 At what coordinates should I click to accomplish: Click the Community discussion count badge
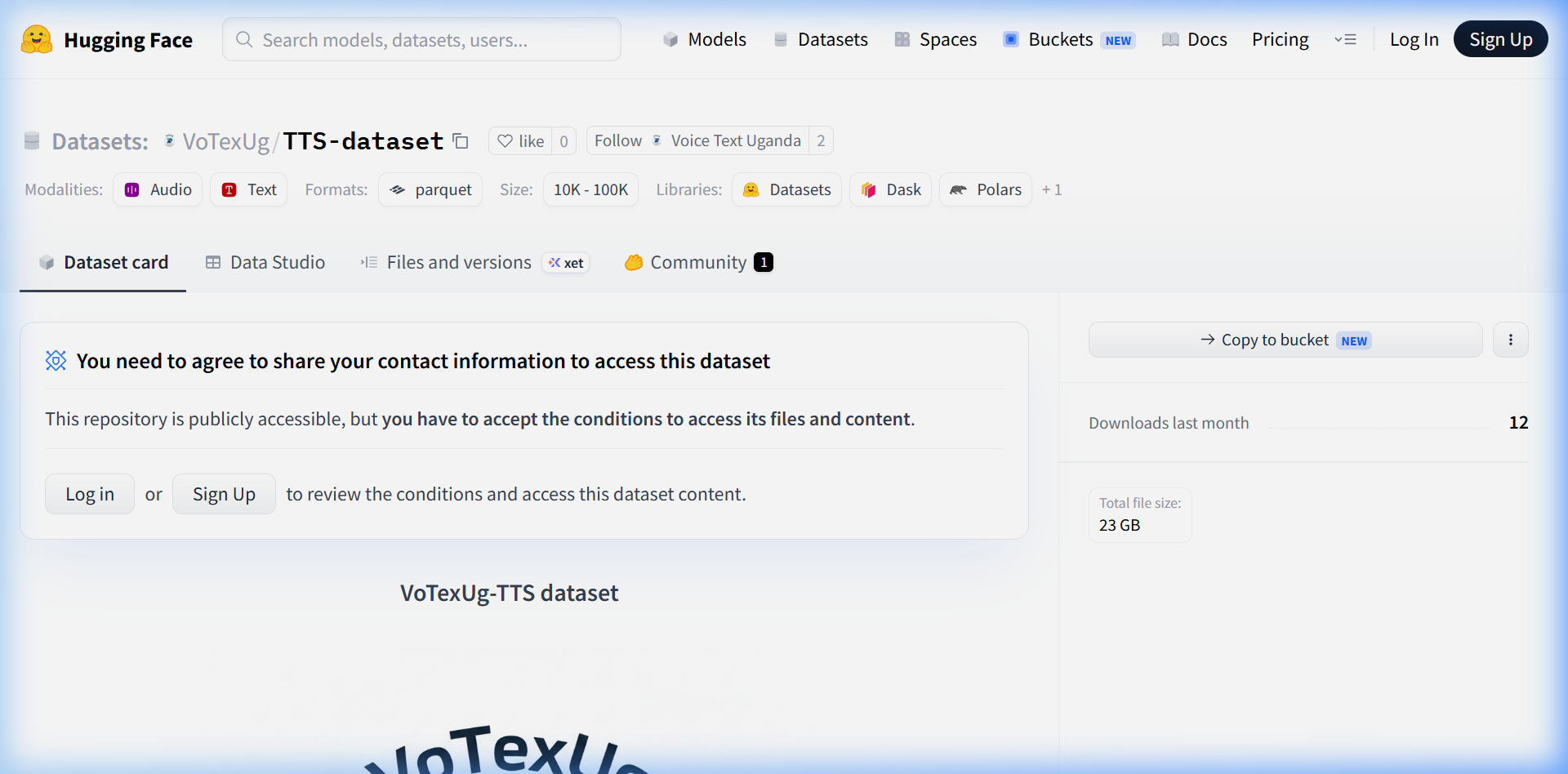pos(764,262)
